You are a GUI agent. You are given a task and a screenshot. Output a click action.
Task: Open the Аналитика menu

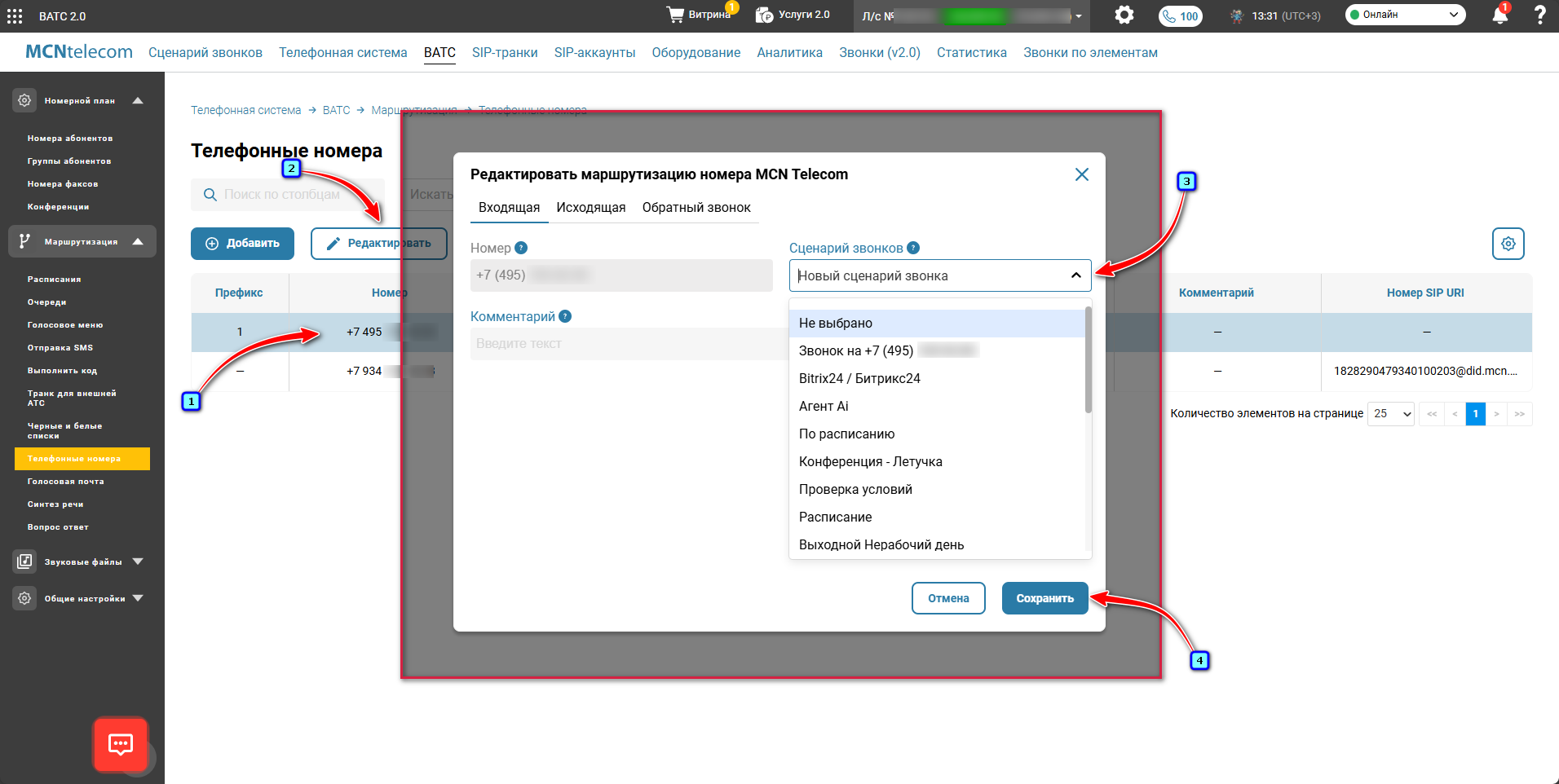point(789,52)
